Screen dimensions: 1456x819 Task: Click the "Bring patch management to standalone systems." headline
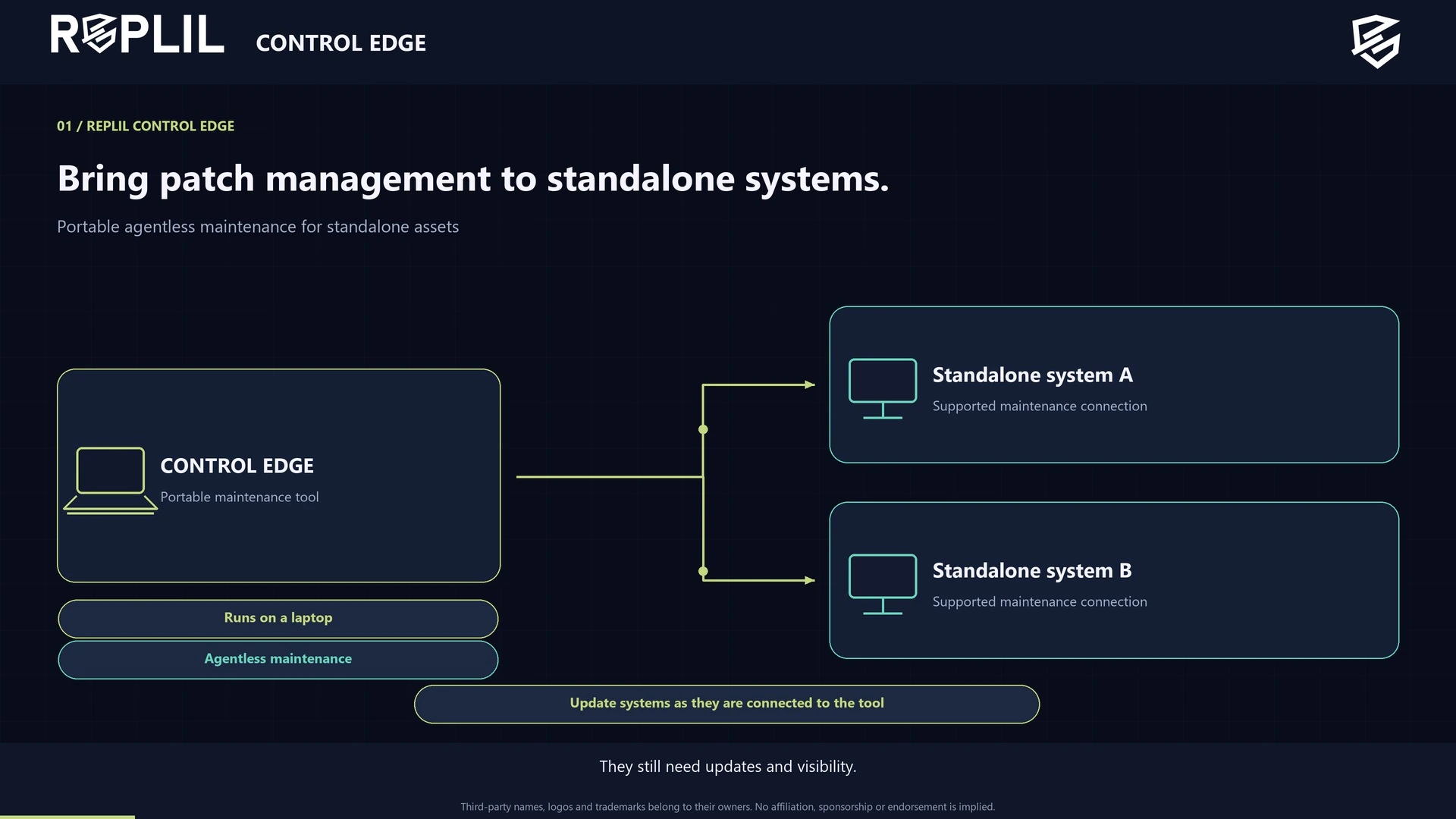coord(473,180)
